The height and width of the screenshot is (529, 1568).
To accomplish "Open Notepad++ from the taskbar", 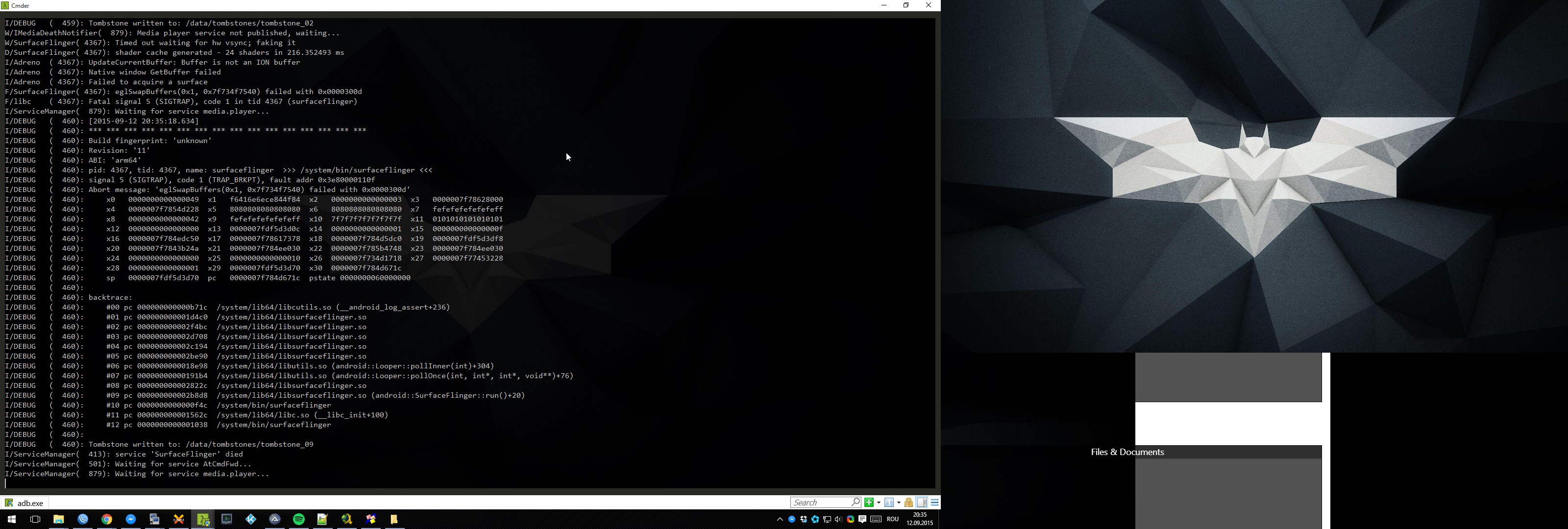I will tap(322, 519).
